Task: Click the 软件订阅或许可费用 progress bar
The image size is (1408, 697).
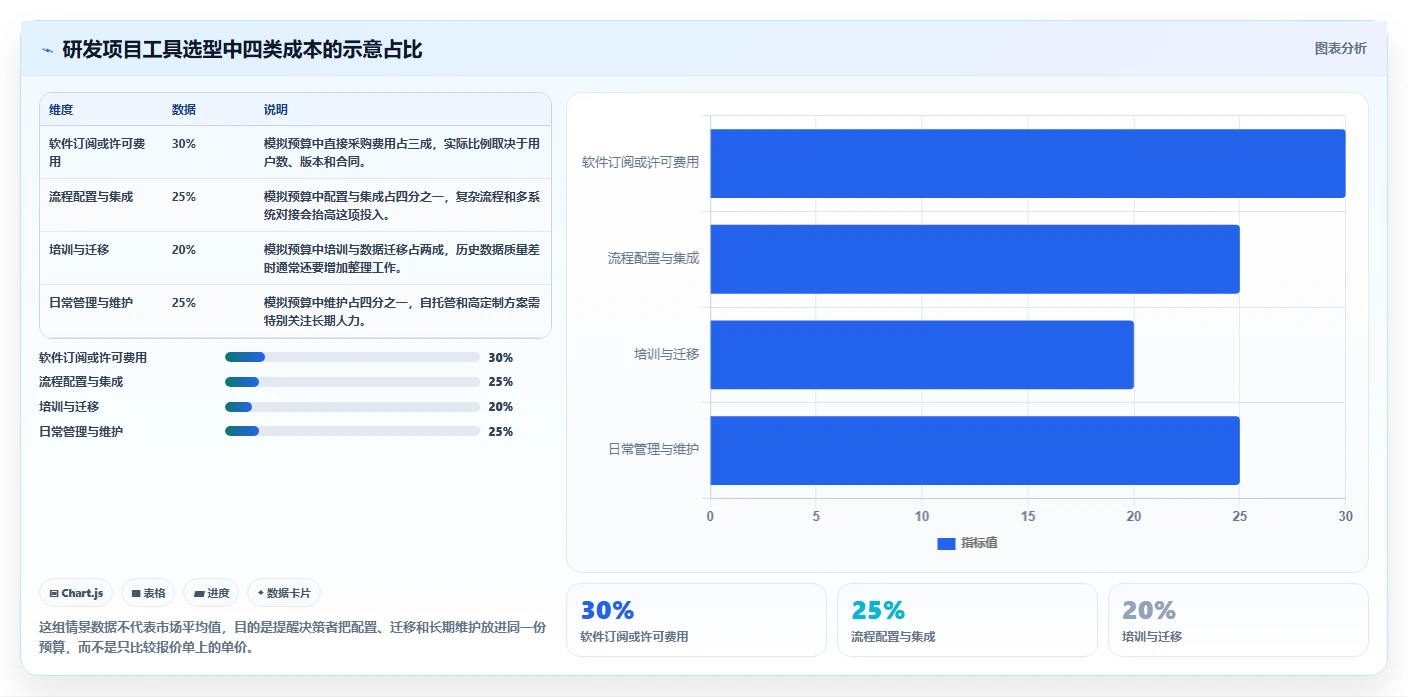Action: pyautogui.click(x=352, y=357)
